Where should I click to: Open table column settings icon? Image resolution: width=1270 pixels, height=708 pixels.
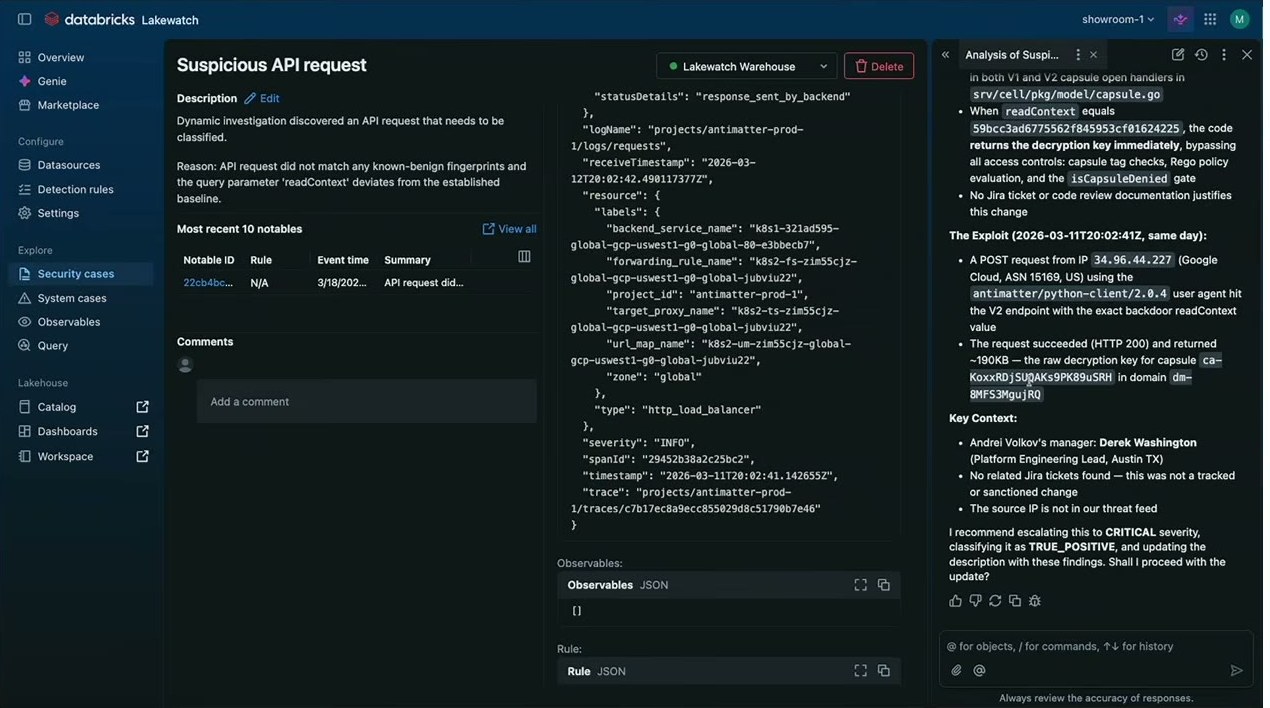(x=524, y=257)
